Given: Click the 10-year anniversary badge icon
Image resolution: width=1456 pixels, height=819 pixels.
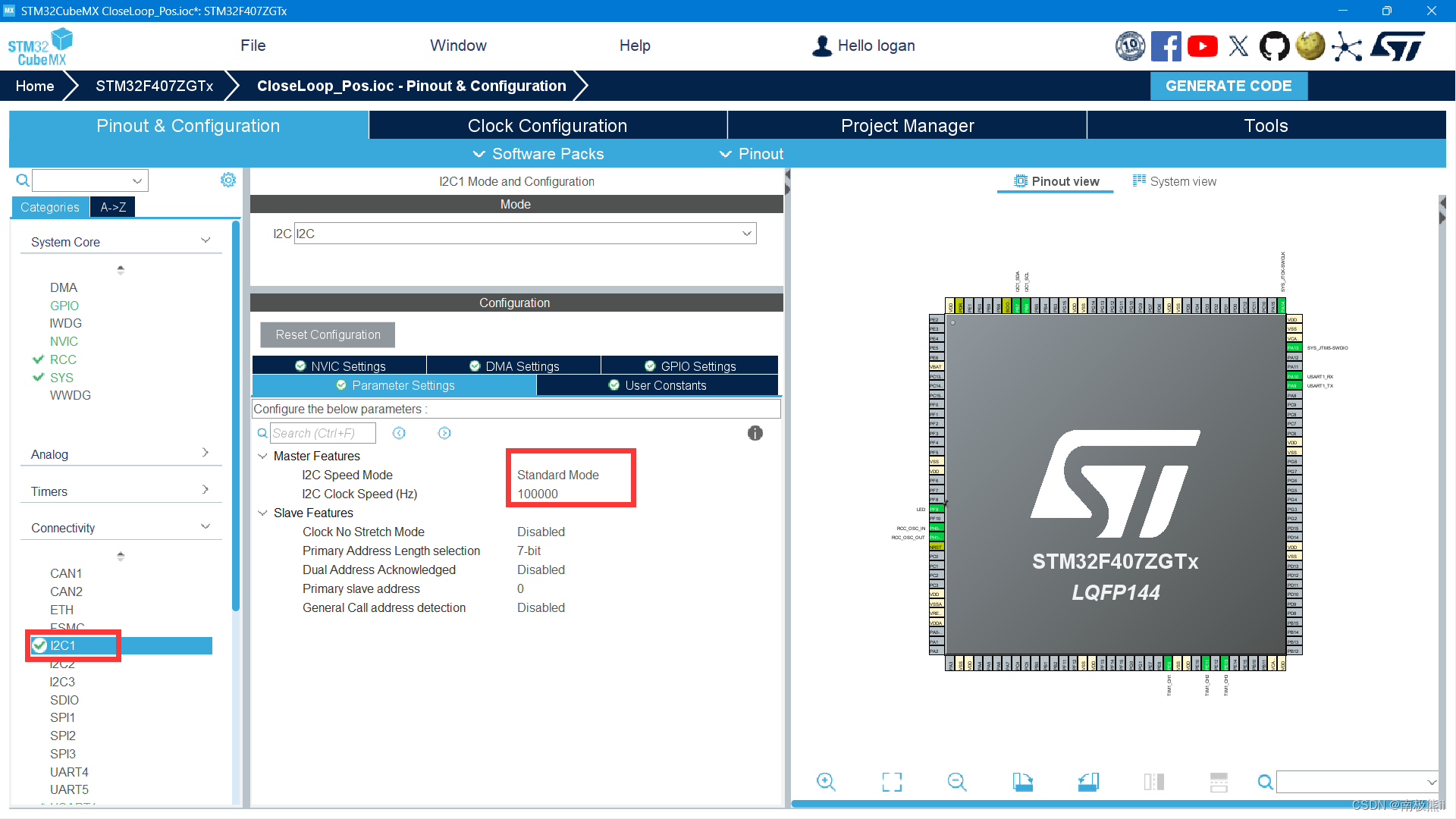Looking at the screenshot, I should pyautogui.click(x=1130, y=46).
